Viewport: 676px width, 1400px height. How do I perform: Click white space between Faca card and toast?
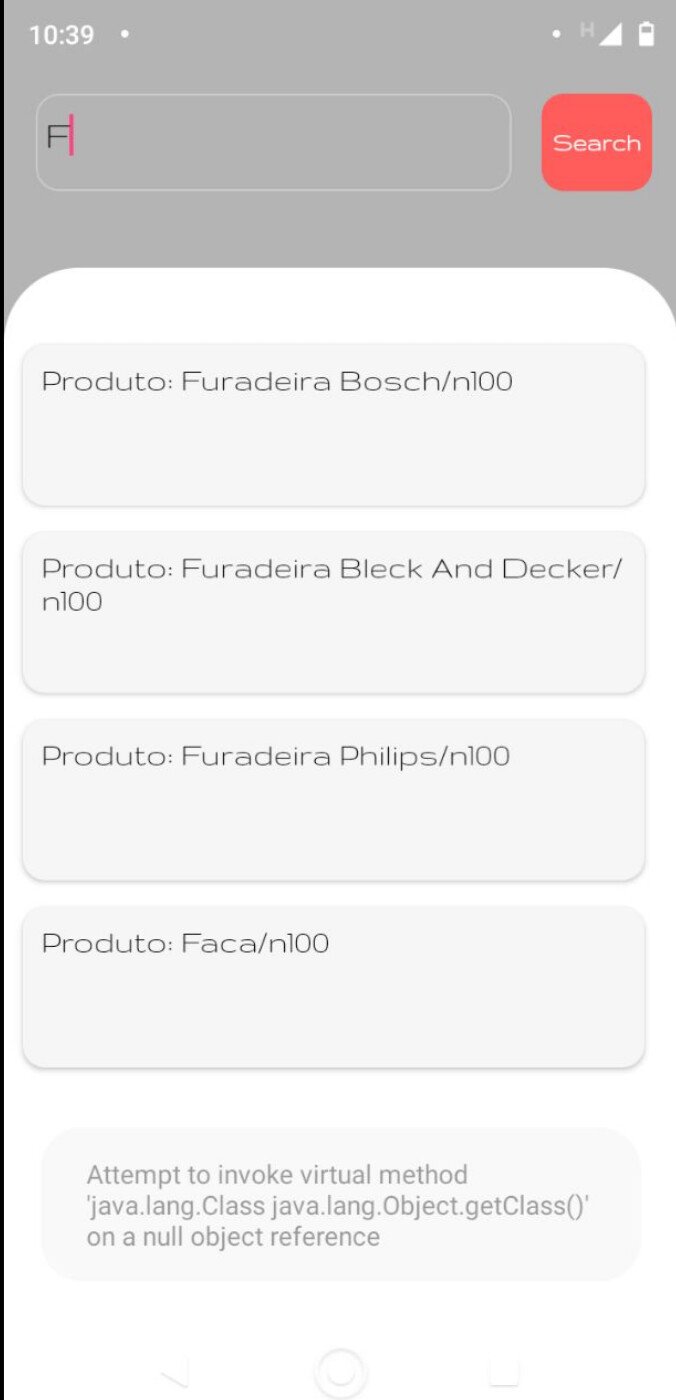click(333, 1098)
